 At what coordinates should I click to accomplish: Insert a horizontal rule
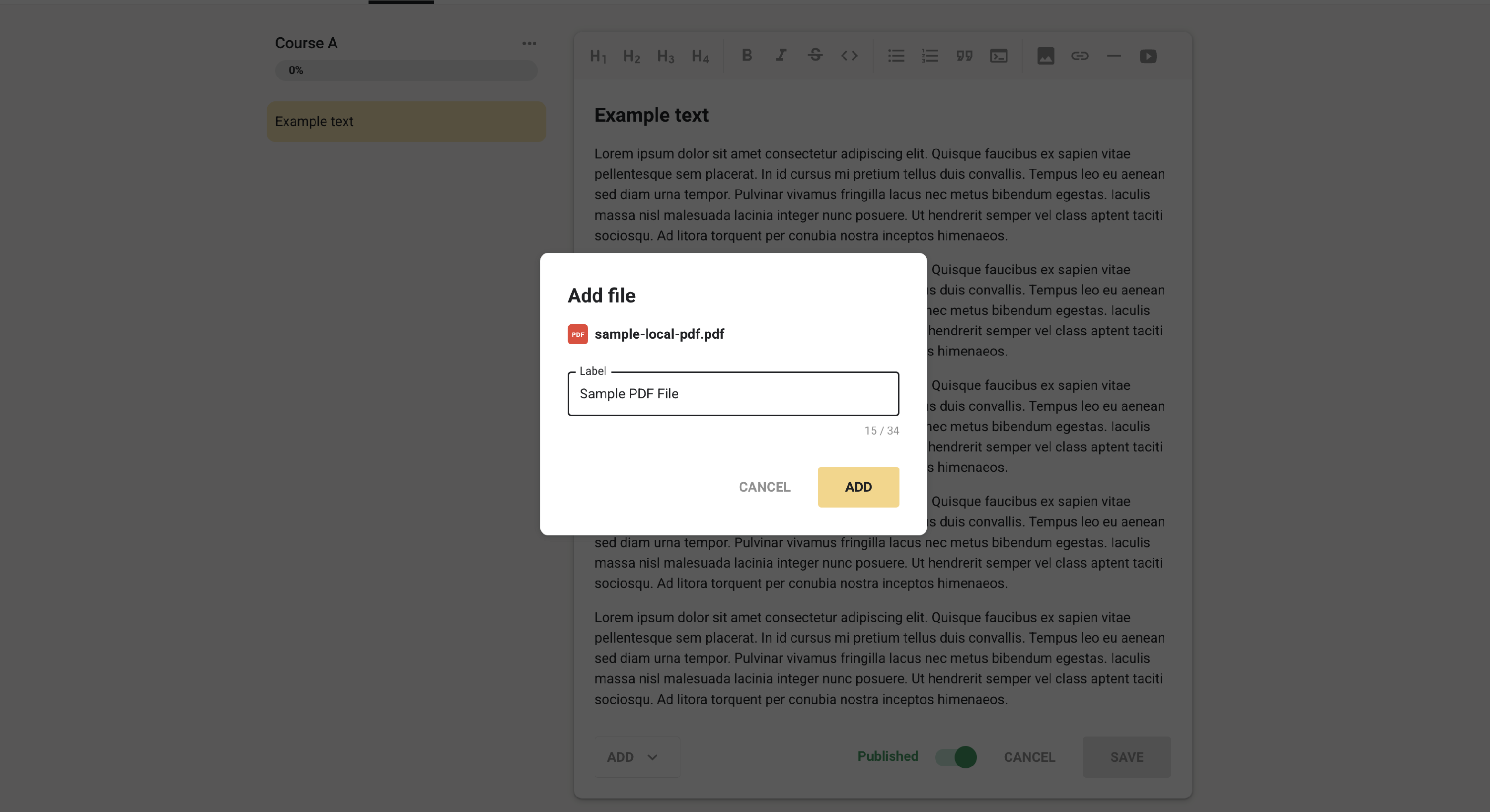[x=1114, y=56]
